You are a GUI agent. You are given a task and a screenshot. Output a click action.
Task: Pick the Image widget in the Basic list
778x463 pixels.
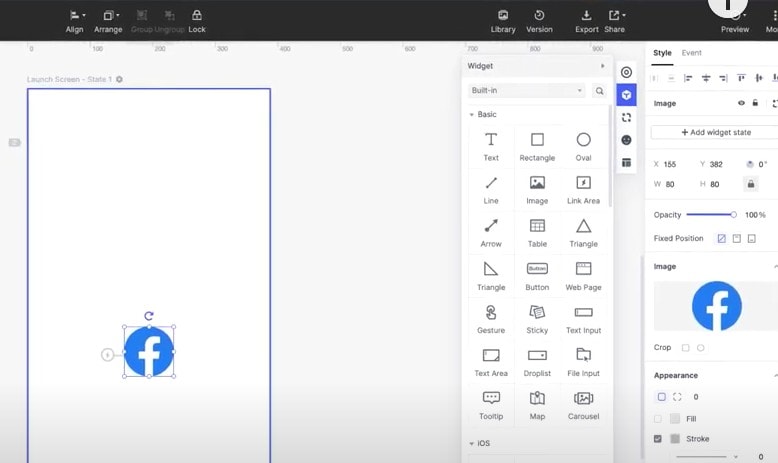pos(537,190)
